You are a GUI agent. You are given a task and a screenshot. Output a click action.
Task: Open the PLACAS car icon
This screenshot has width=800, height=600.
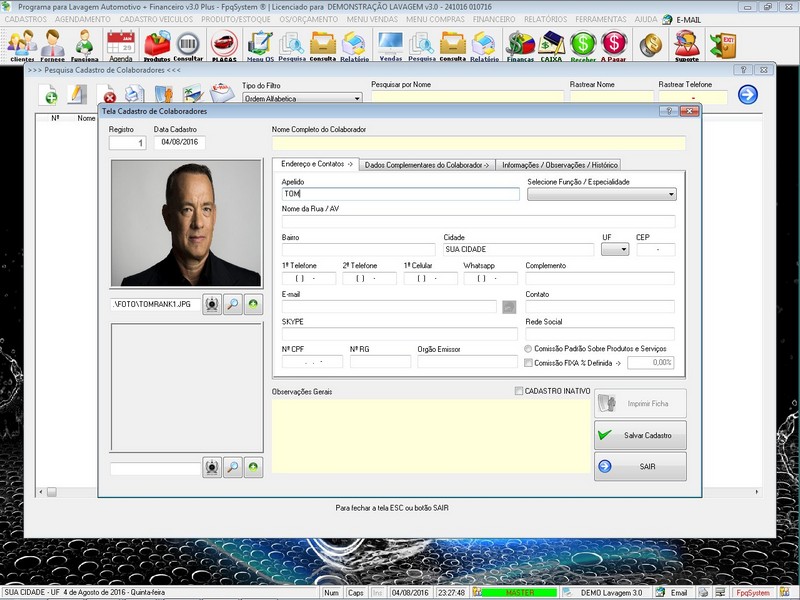coord(224,45)
